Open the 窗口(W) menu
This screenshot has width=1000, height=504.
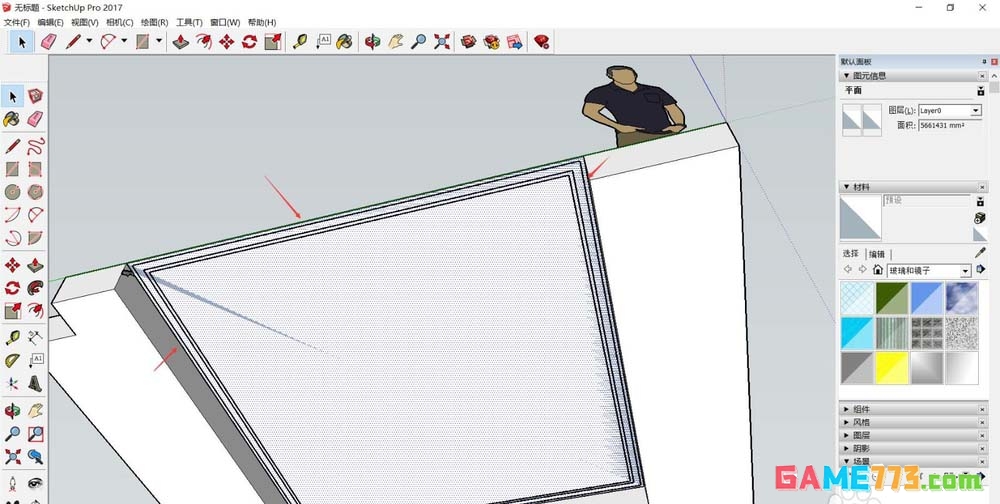tap(225, 22)
